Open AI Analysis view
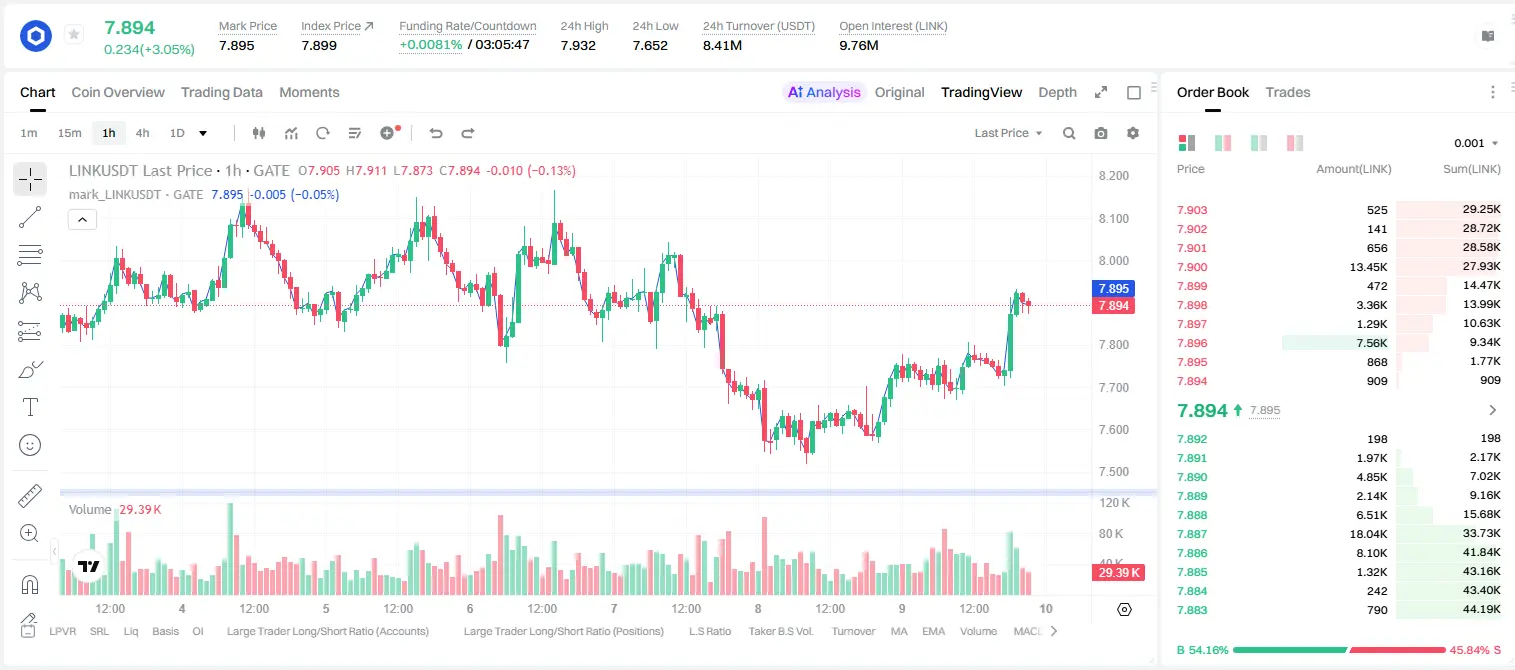 (x=824, y=92)
